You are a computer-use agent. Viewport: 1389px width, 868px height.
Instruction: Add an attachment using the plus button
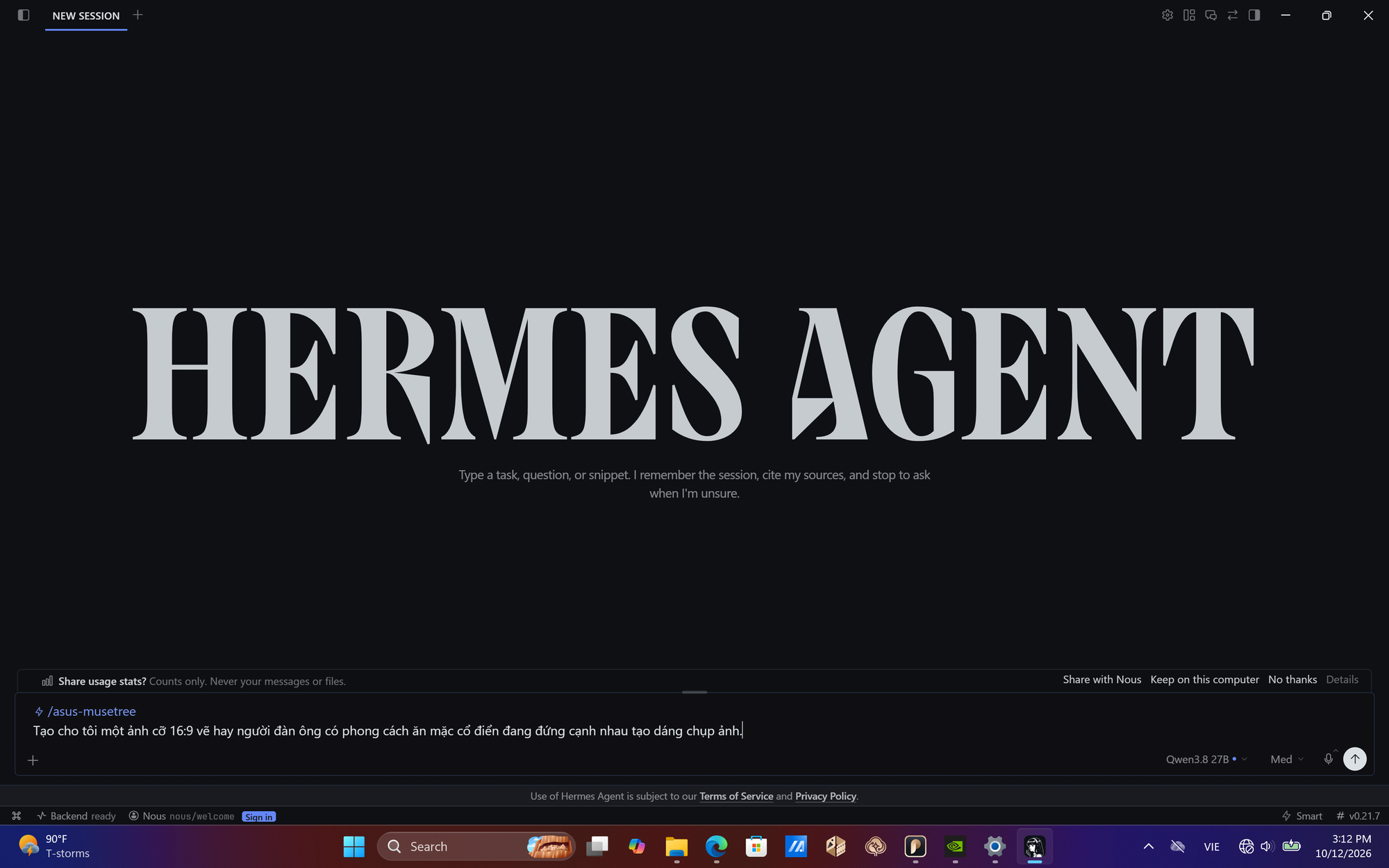[33, 760]
